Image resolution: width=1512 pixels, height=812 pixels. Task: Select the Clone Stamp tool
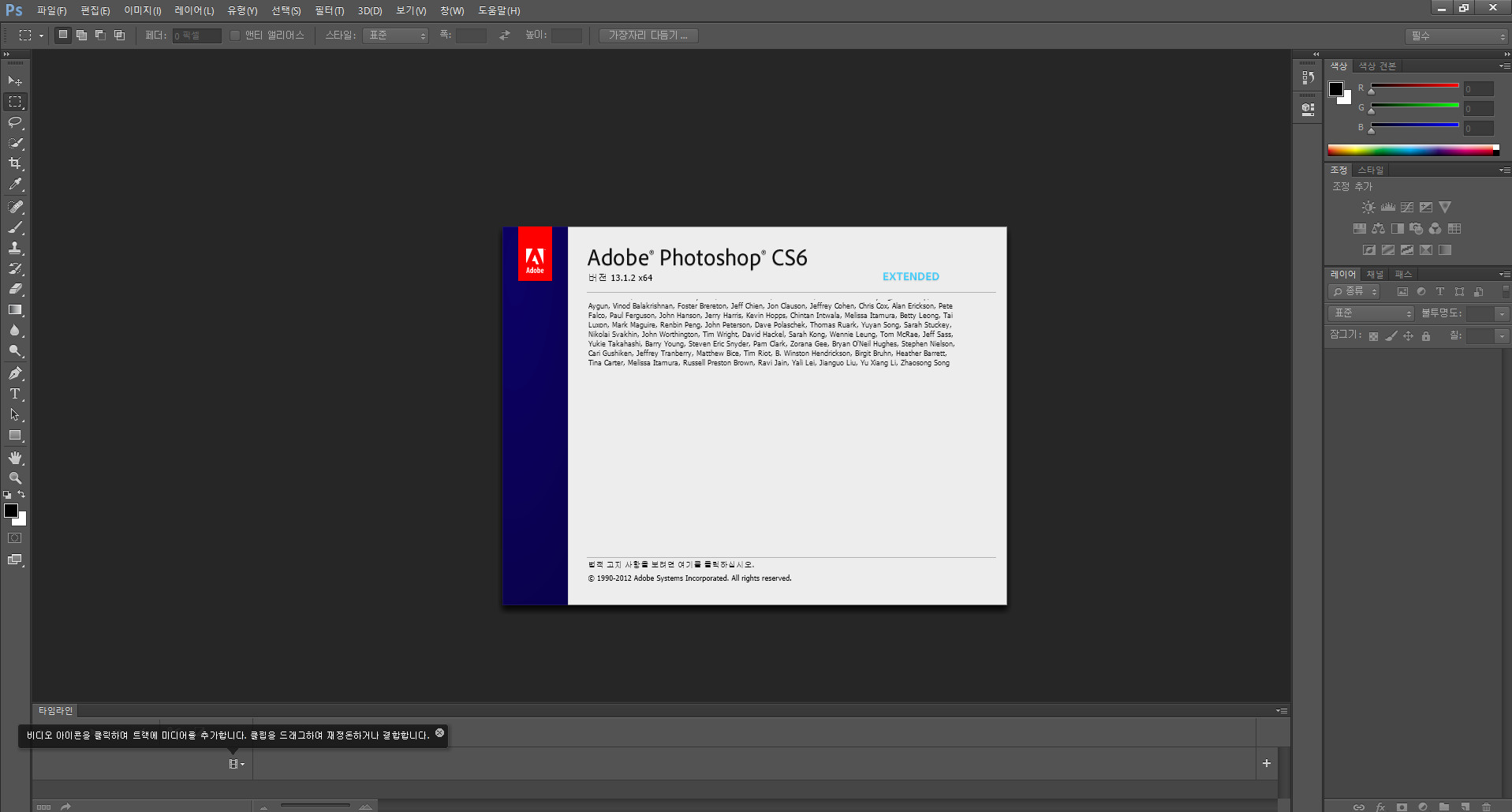15,248
